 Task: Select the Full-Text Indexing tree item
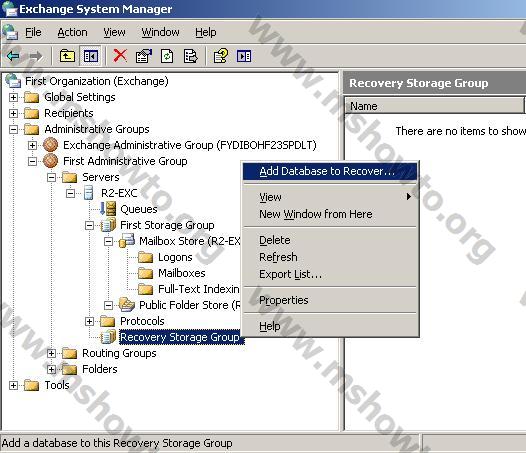(x=199, y=289)
